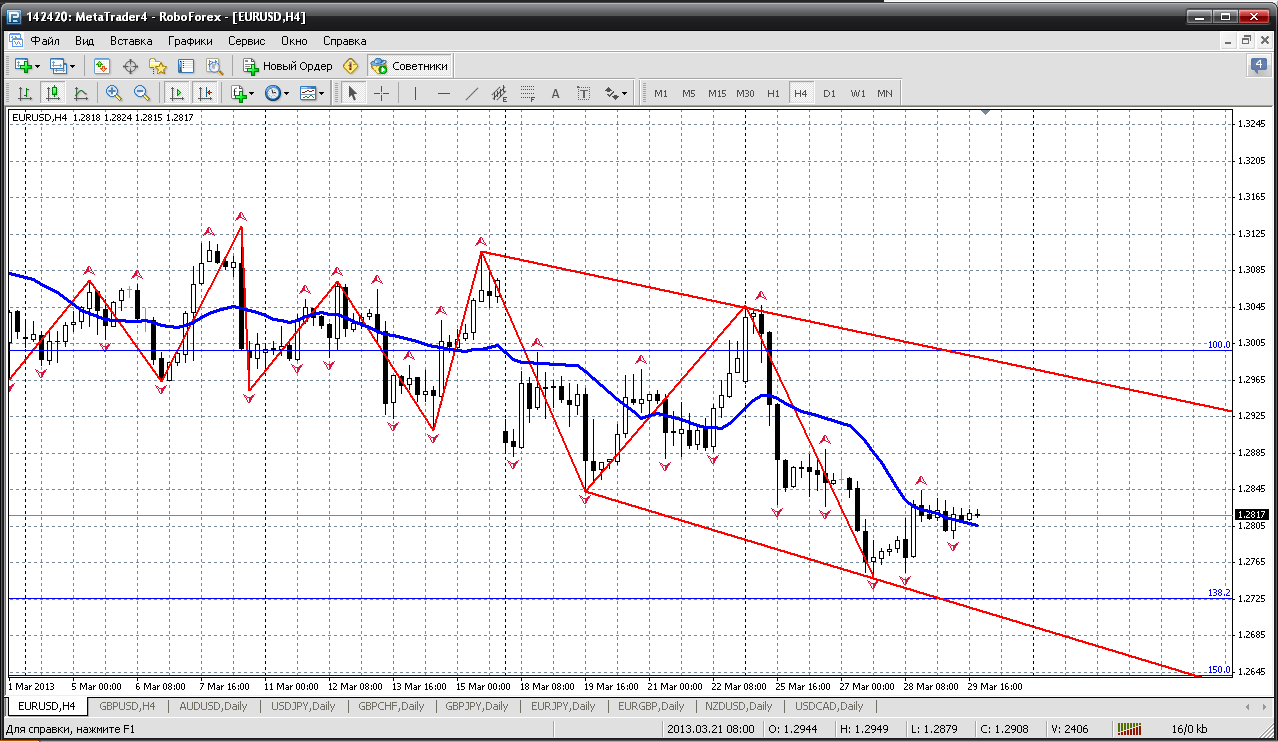Switch chart to bar chart style
The height and width of the screenshot is (742, 1278).
click(25, 93)
